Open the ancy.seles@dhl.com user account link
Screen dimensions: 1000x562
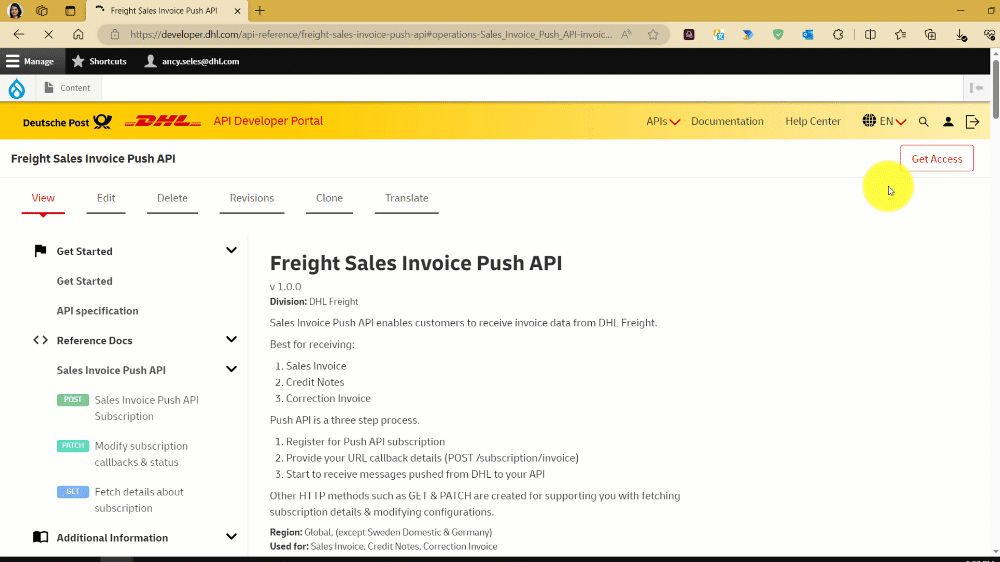pyautogui.click(x=192, y=61)
